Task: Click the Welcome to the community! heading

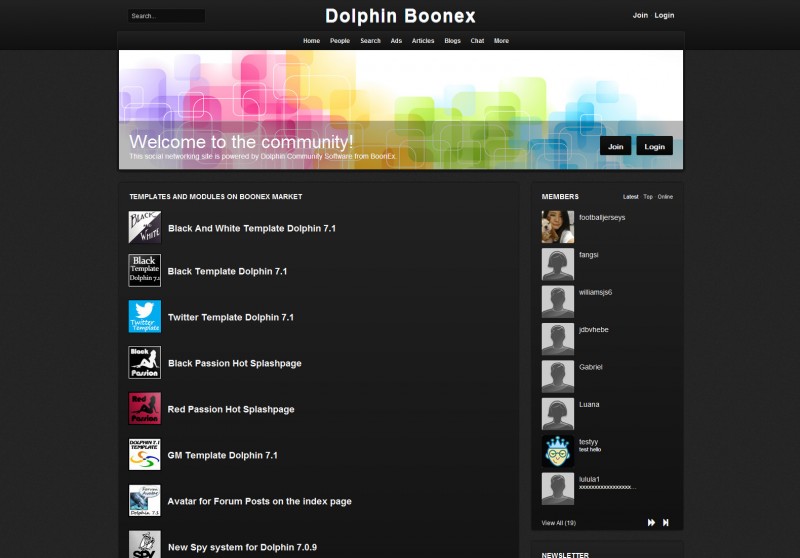Action: [x=241, y=141]
